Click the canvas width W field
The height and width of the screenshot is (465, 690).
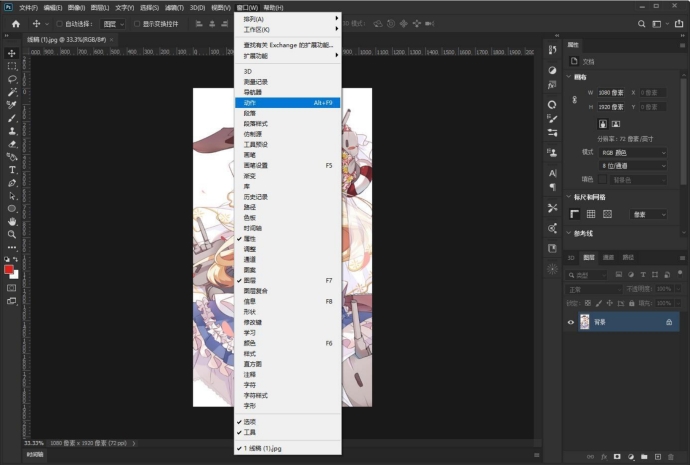pos(611,93)
